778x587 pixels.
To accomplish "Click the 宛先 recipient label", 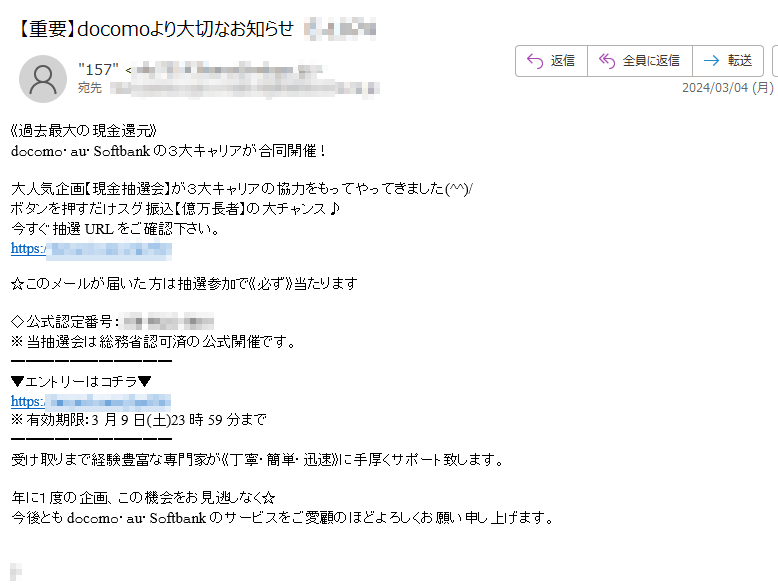I will [x=90, y=88].
